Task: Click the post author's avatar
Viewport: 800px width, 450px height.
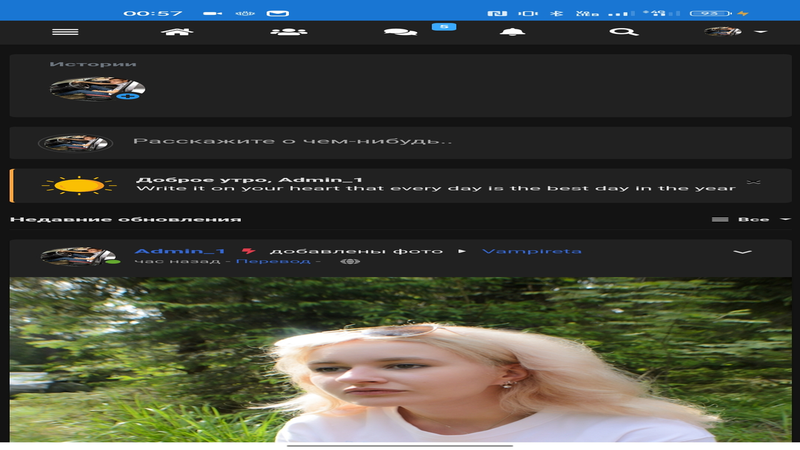Action: (x=78, y=256)
